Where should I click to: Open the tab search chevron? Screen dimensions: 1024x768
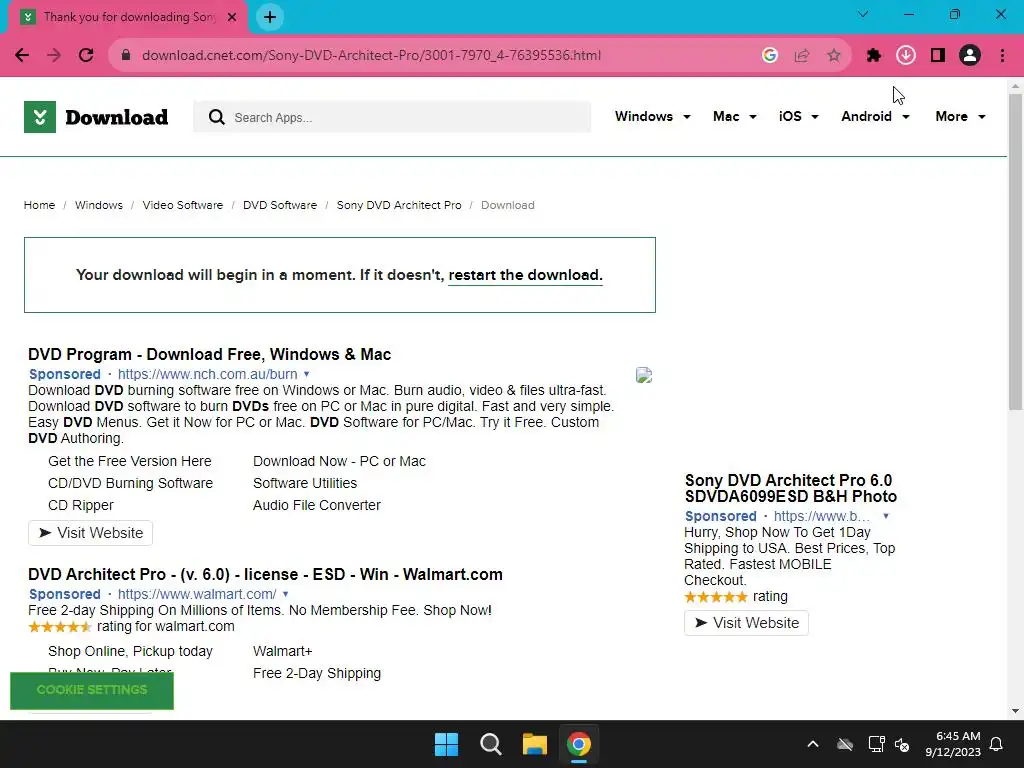pyautogui.click(x=863, y=14)
